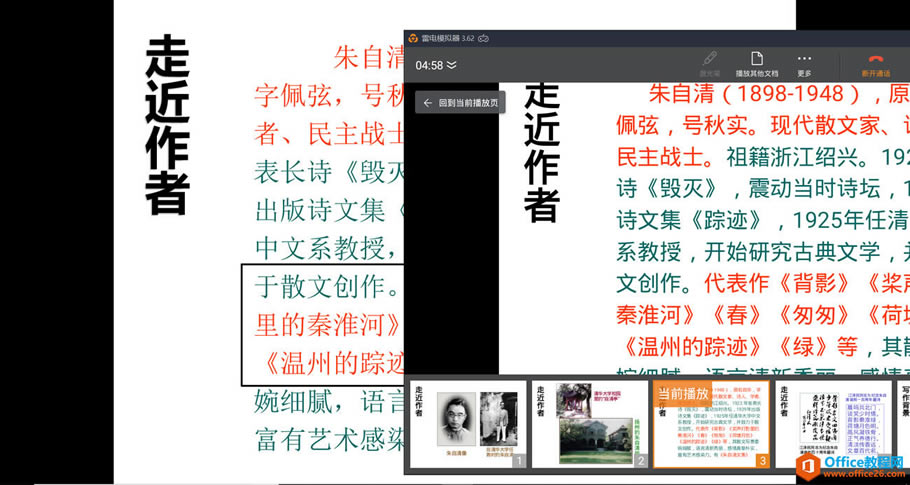Select the currently playing slide thumbnail 3
The height and width of the screenshot is (485, 910).
[x=712, y=424]
